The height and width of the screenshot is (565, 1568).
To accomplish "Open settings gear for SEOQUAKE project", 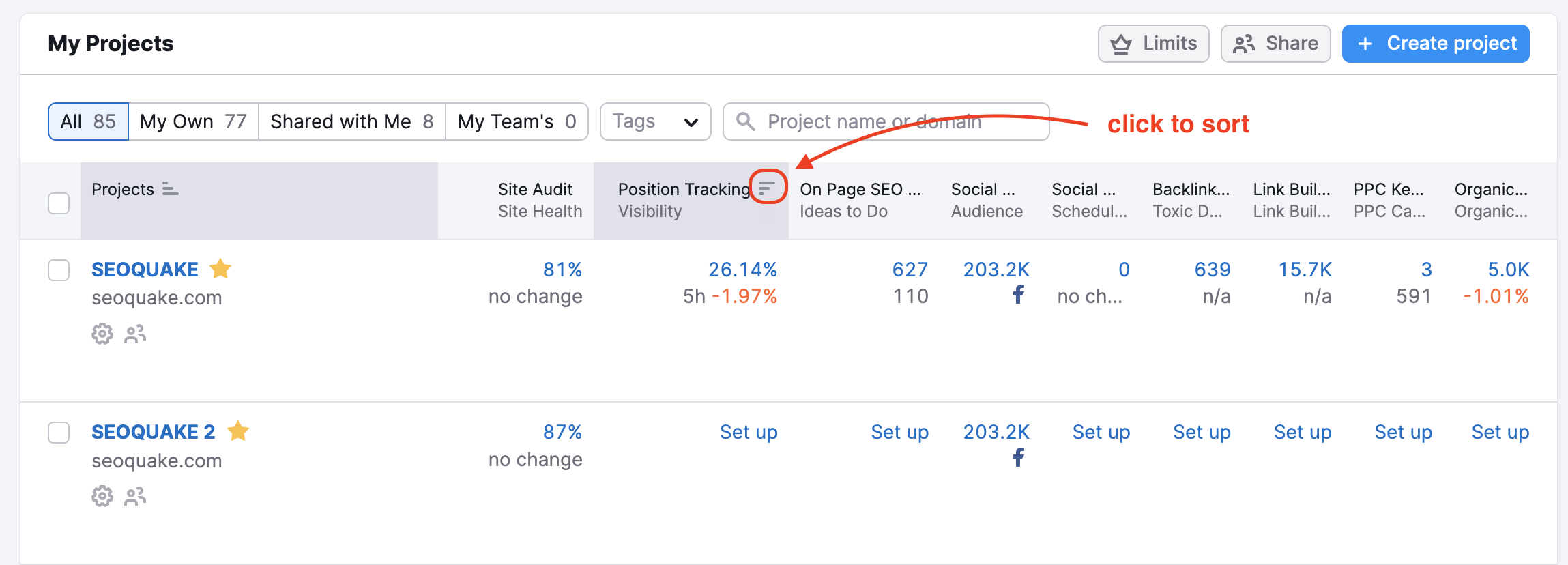I will coord(102,334).
